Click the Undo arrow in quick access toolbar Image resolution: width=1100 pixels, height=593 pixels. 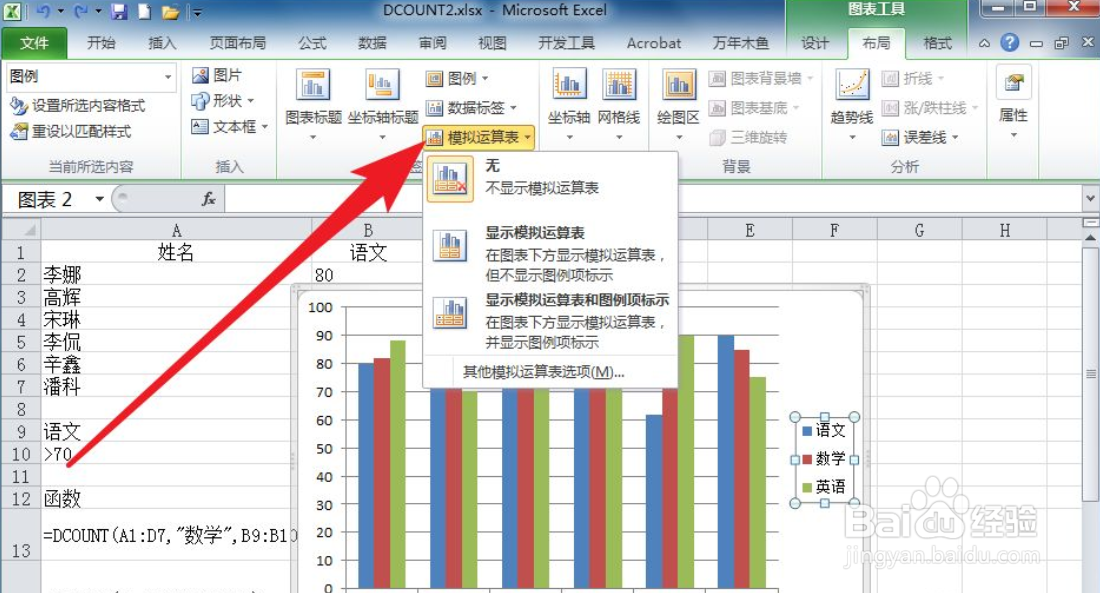click(43, 11)
